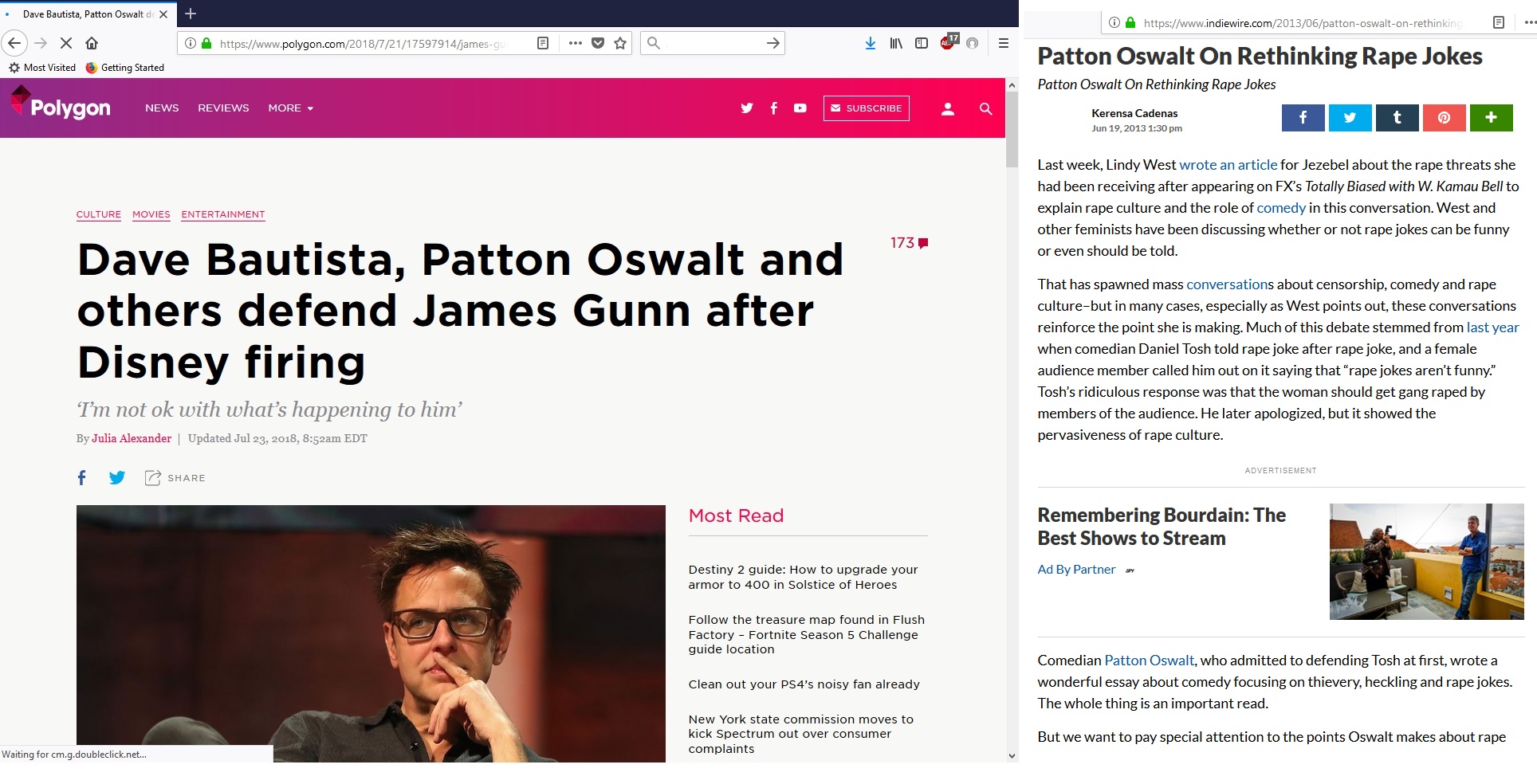Image resolution: width=1537 pixels, height=784 pixels.
Task: Open the 'conversation' link
Action: (1227, 284)
